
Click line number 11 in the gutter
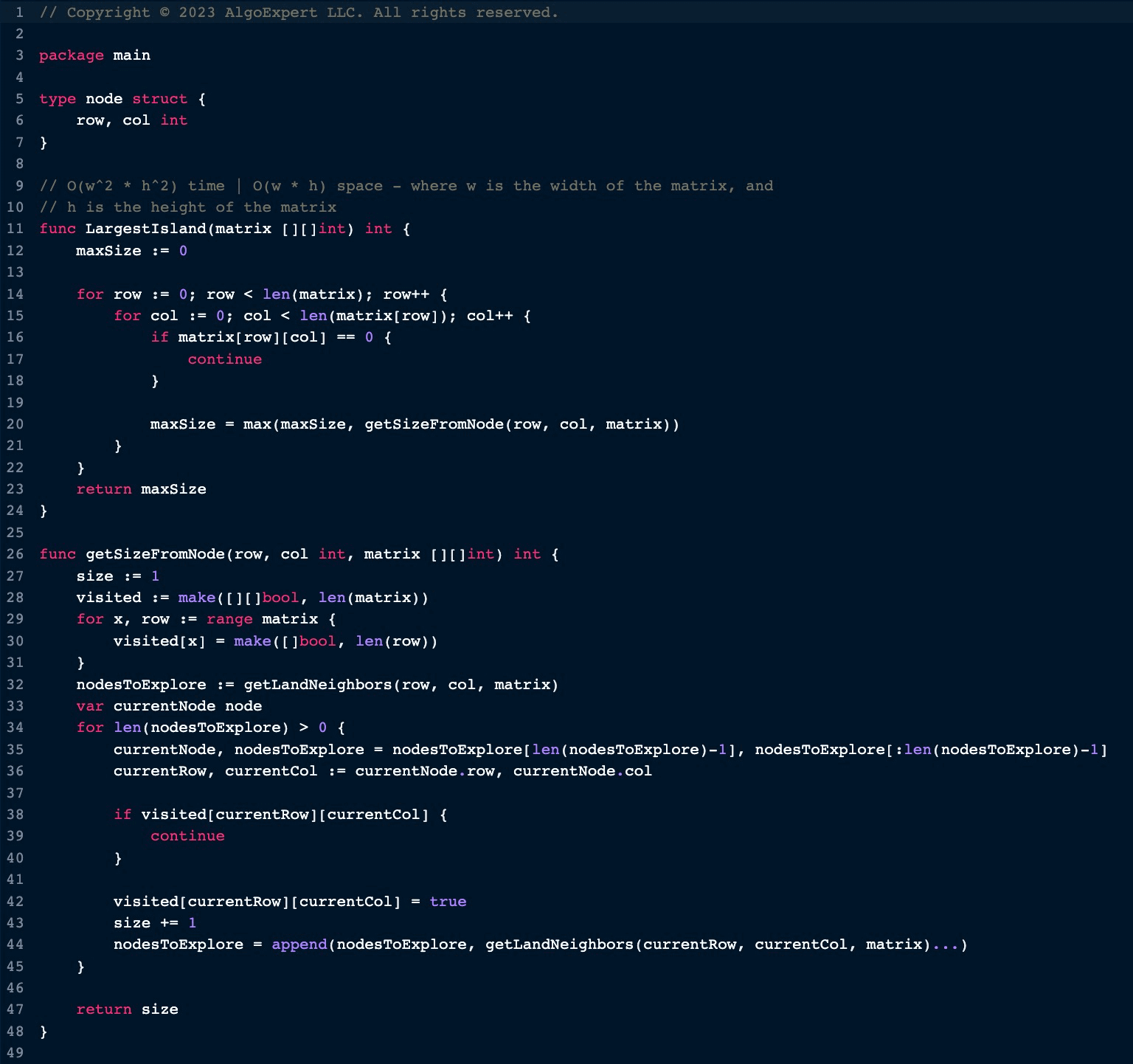15,229
